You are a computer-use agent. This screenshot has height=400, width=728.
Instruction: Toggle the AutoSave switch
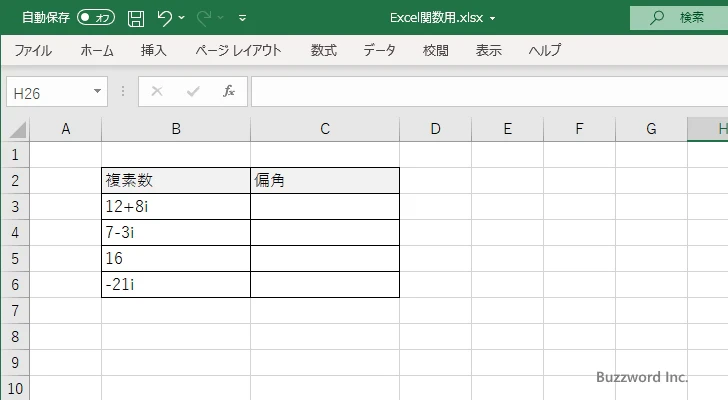[x=96, y=18]
